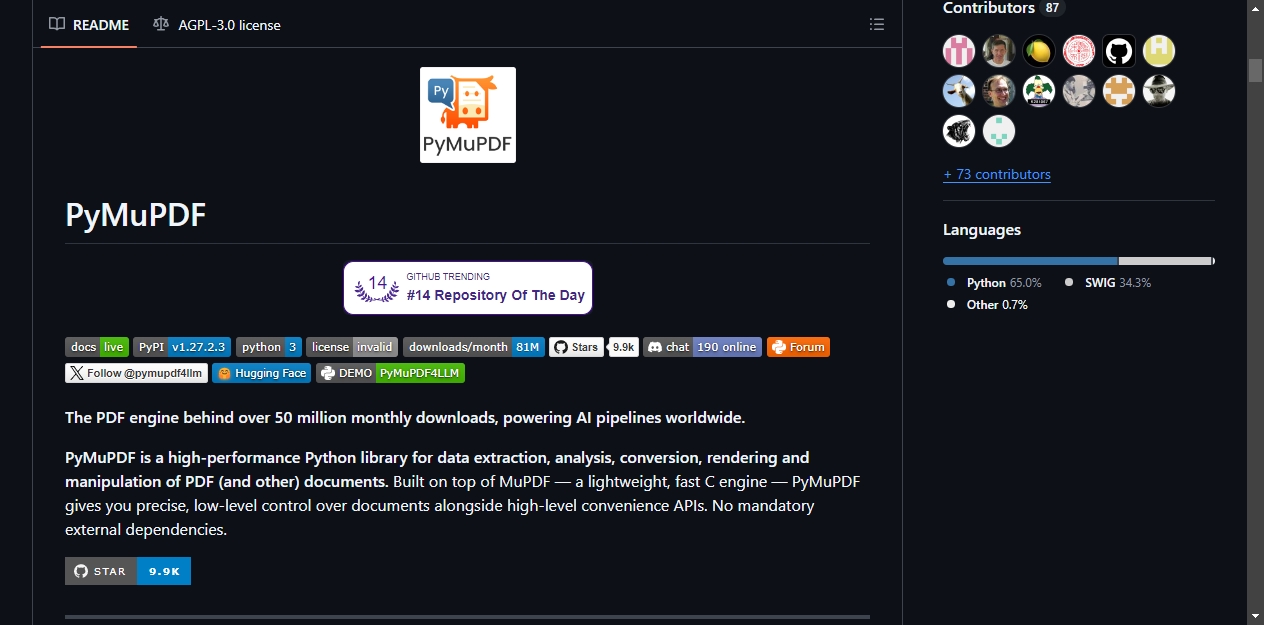The image size is (1264, 625).
Task: Open the red circular seal avatar
Action: coord(1079,51)
